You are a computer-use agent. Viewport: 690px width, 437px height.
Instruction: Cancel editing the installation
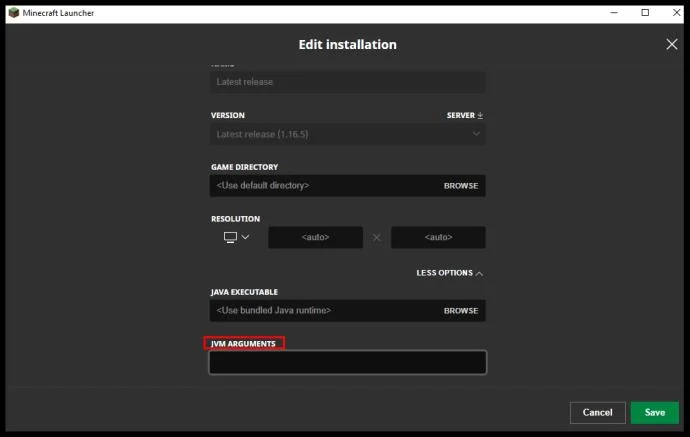(598, 412)
